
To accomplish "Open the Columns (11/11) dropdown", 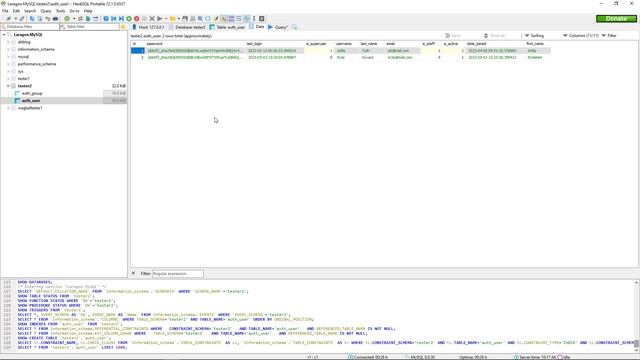I will [581, 36].
